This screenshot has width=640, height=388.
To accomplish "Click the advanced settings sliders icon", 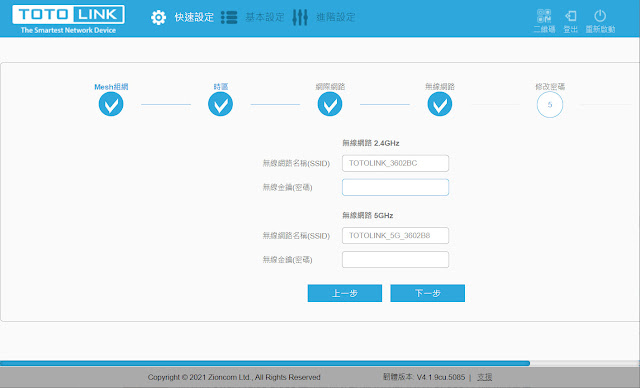I will (x=300, y=18).
